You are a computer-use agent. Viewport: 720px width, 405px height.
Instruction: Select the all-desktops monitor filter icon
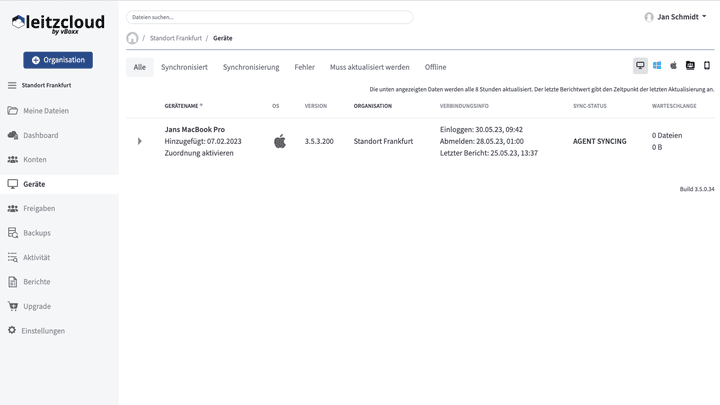pos(640,66)
